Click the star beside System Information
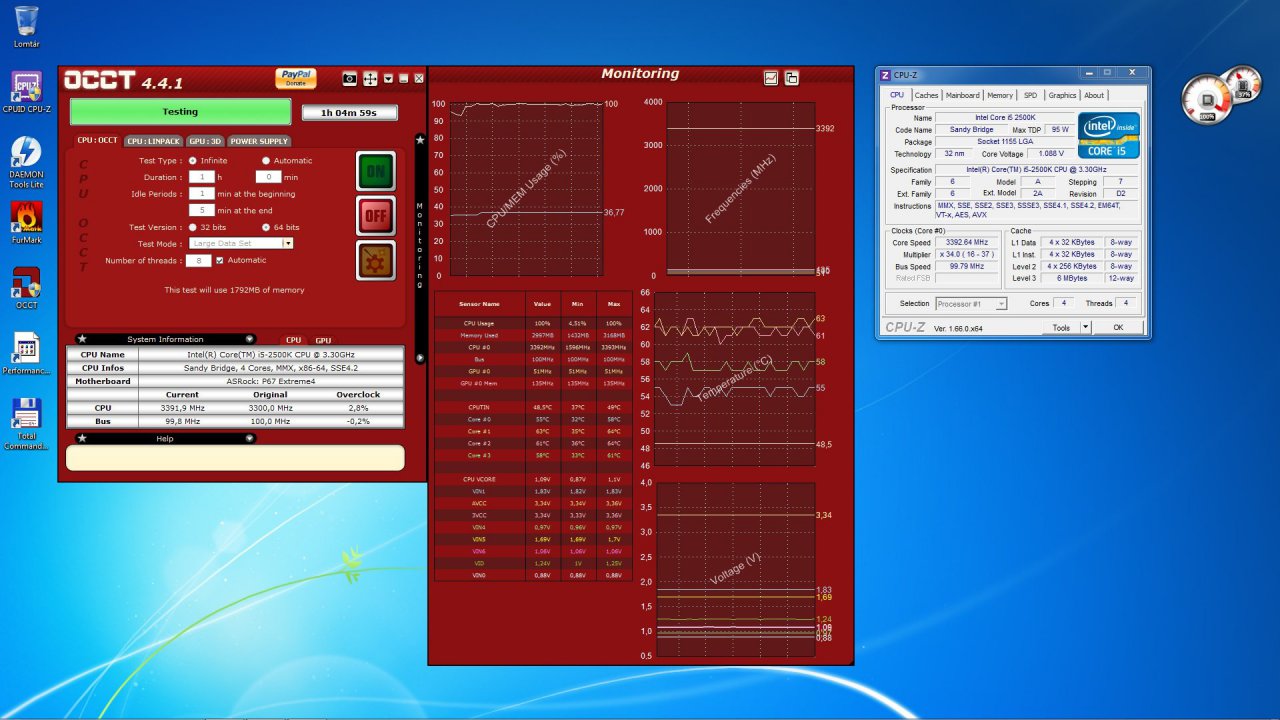This screenshot has height=720, width=1280. (x=81, y=339)
